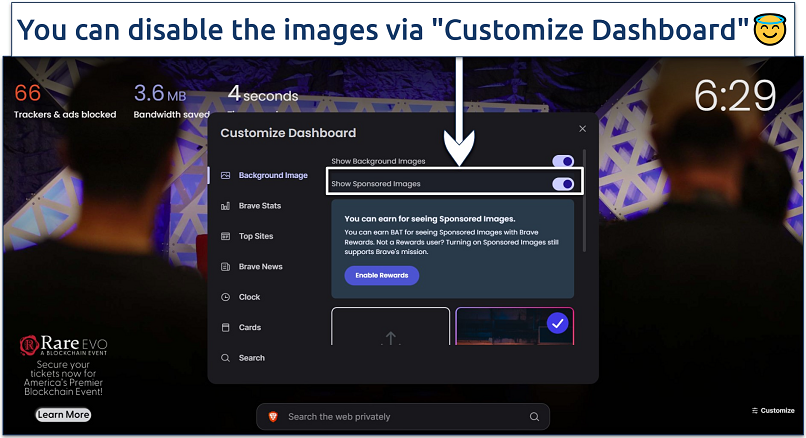The height and width of the screenshot is (438, 806).
Task: Disable the Show Sponsored Images toggle
Action: click(563, 184)
